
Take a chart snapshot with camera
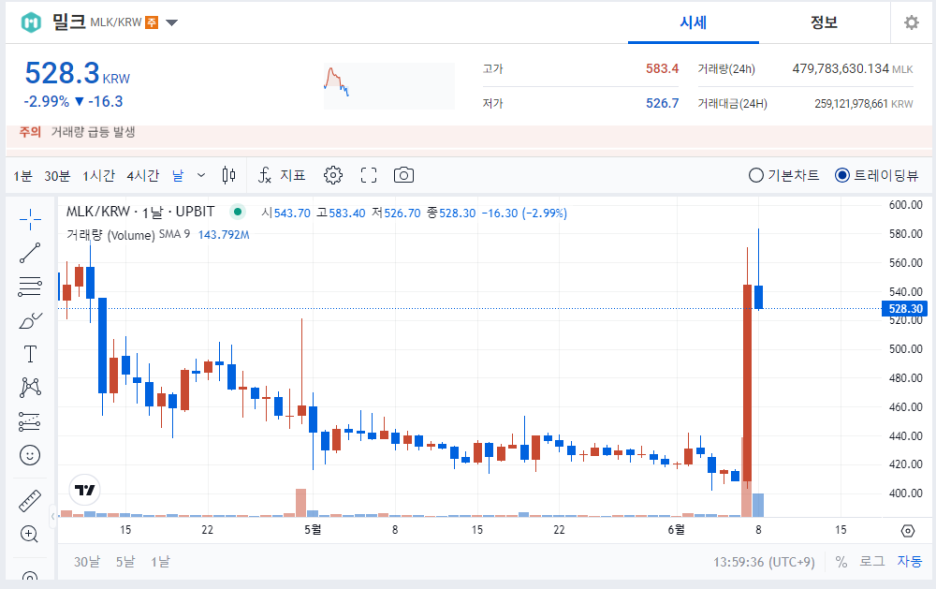tap(404, 175)
